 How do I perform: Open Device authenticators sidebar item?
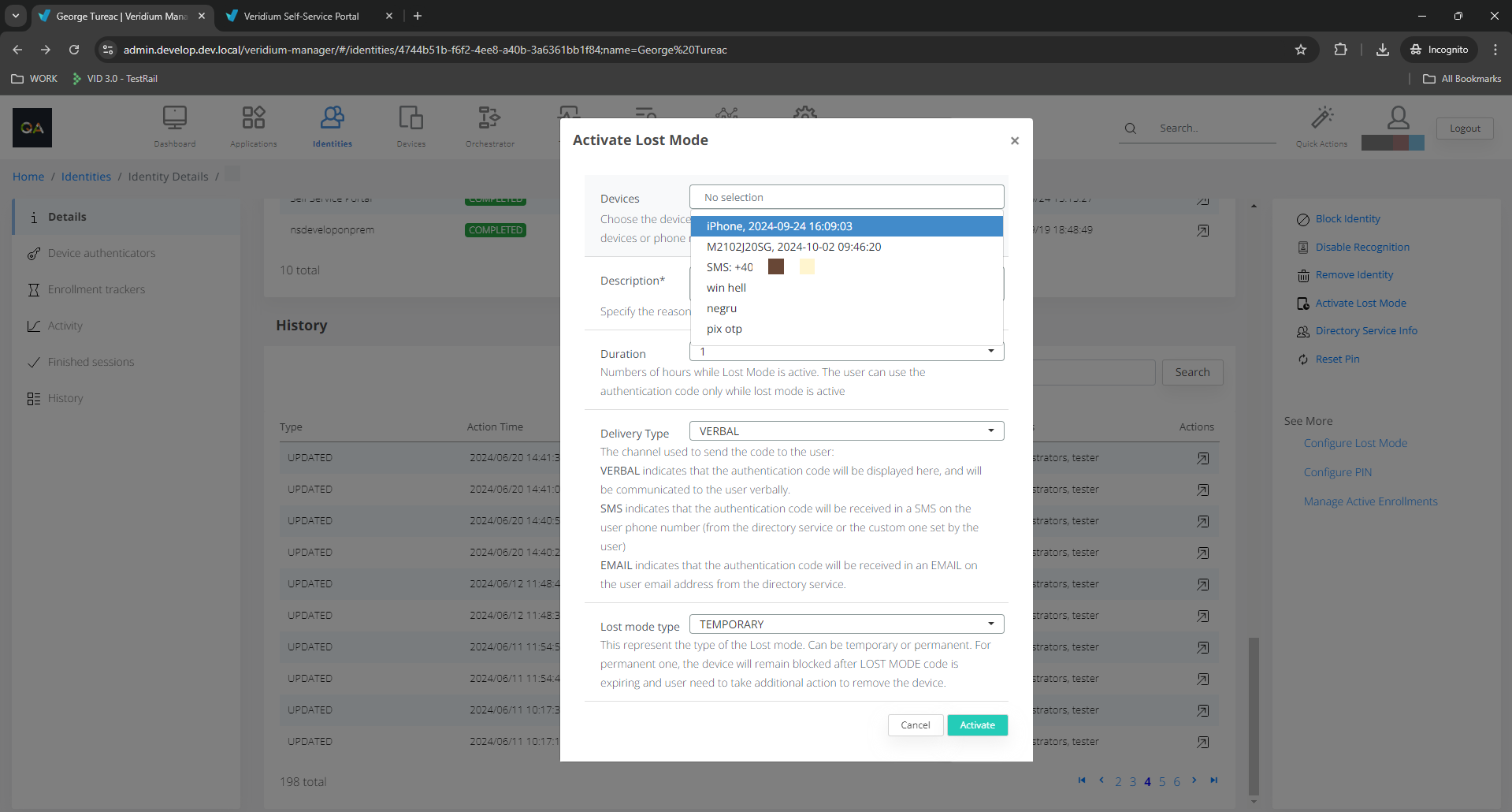point(102,253)
